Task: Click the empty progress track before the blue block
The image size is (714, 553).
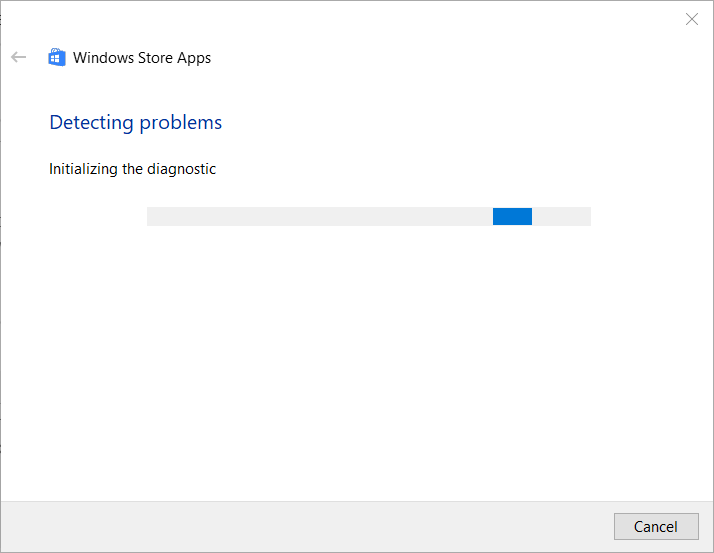Action: pos(320,216)
